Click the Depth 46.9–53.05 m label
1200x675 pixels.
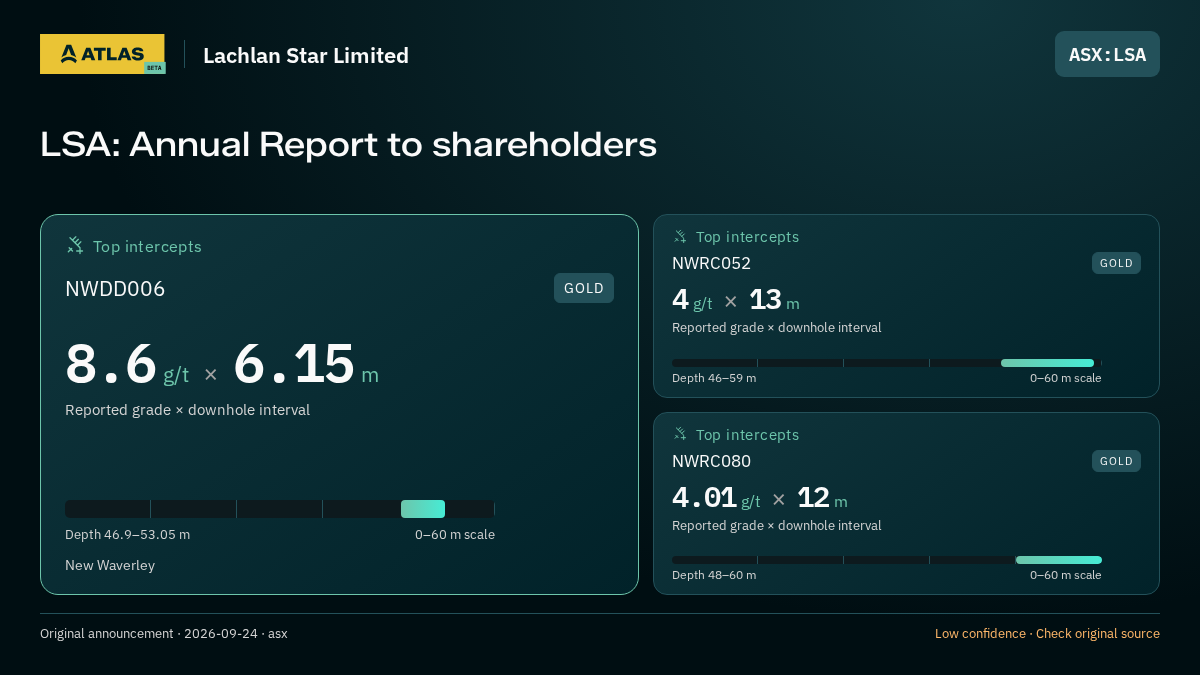(127, 535)
